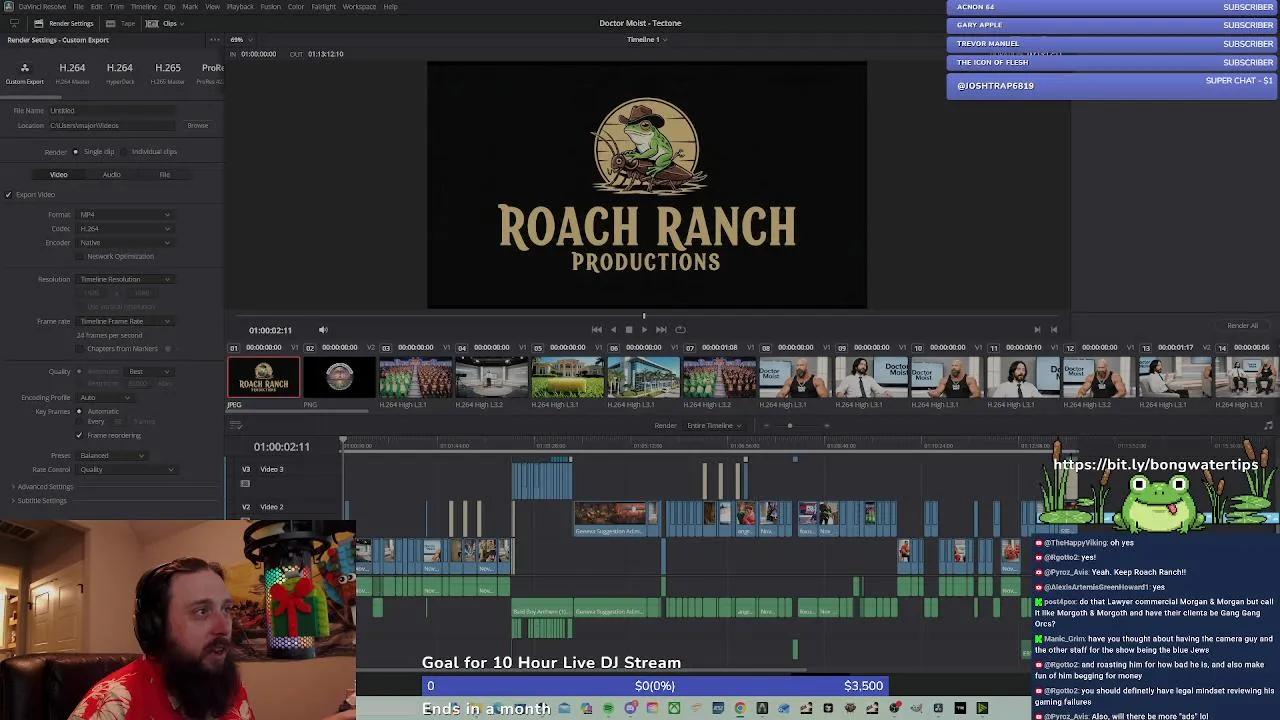The image size is (1280, 720).
Task: Click the monitor icon in top toolbar
Action: coord(13,23)
